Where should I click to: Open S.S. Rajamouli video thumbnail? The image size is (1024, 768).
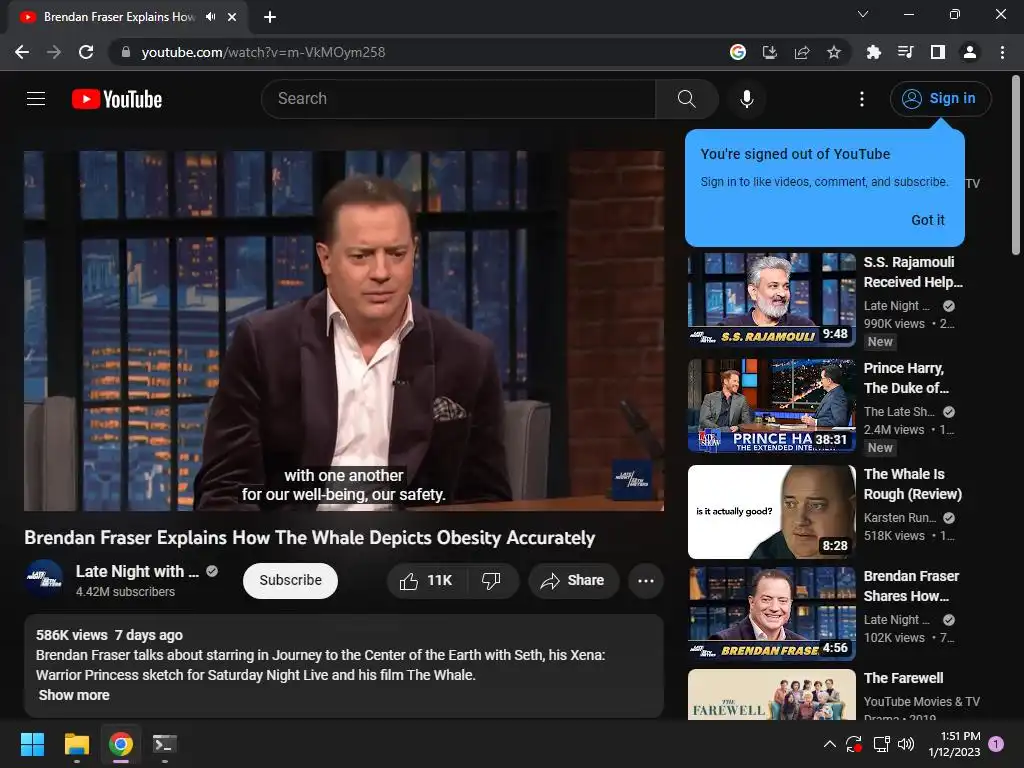point(771,299)
